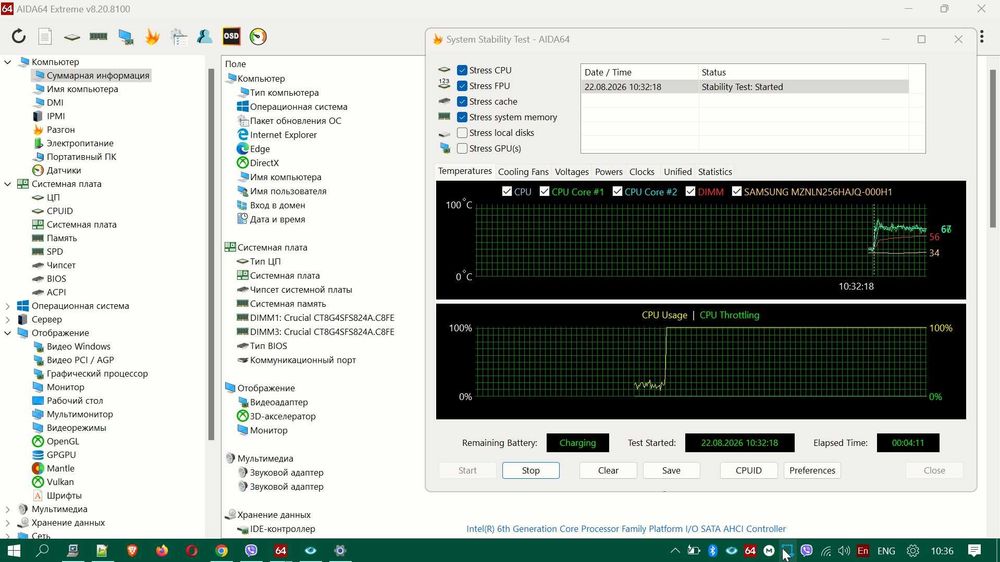
Task: Click the Mantle tree icon
Action: click(38, 468)
